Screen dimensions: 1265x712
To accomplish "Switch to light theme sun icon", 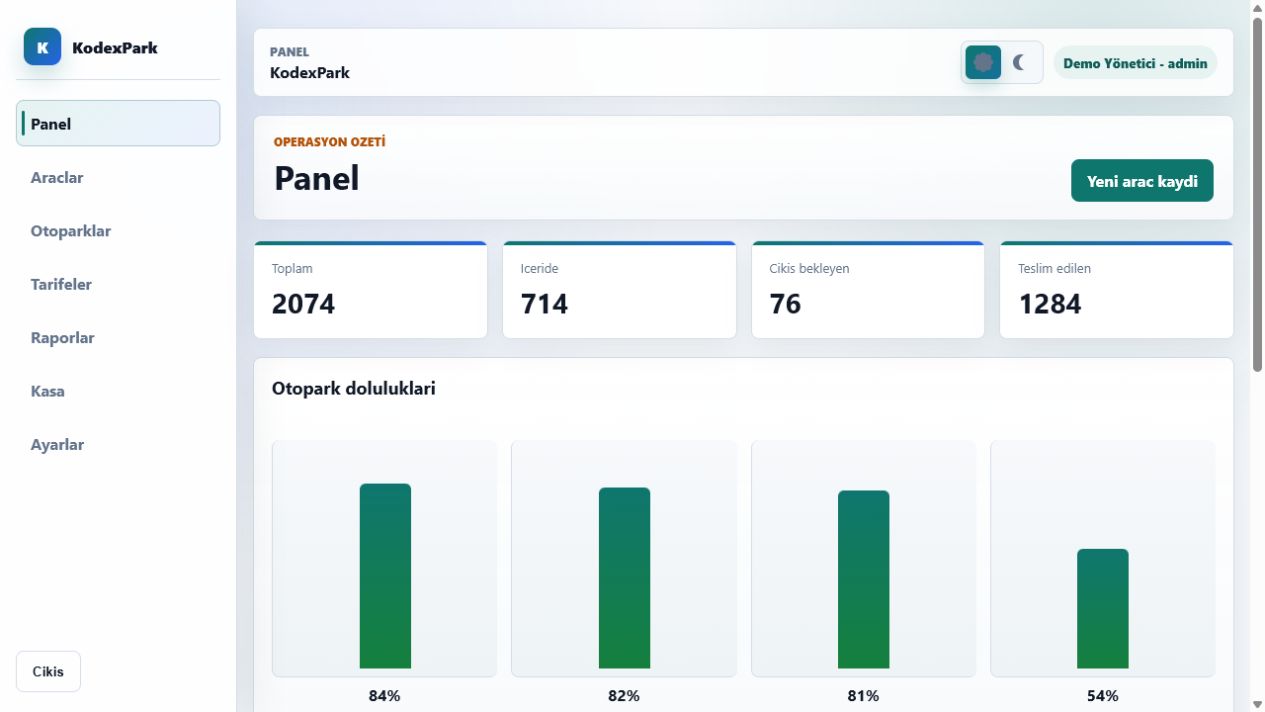I will click(983, 62).
